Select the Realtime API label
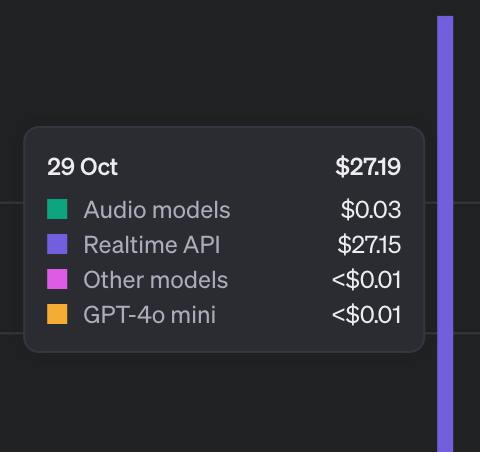Image resolution: width=480 pixels, height=452 pixels. [x=152, y=245]
